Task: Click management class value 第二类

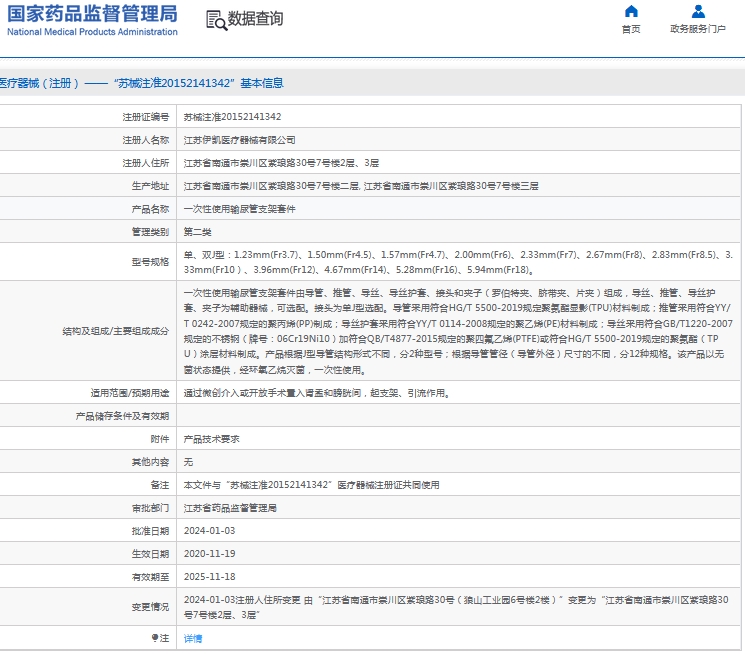Action: [198, 232]
